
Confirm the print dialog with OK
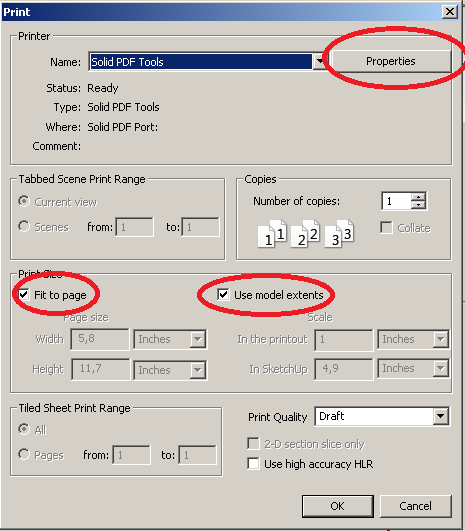tap(338, 506)
